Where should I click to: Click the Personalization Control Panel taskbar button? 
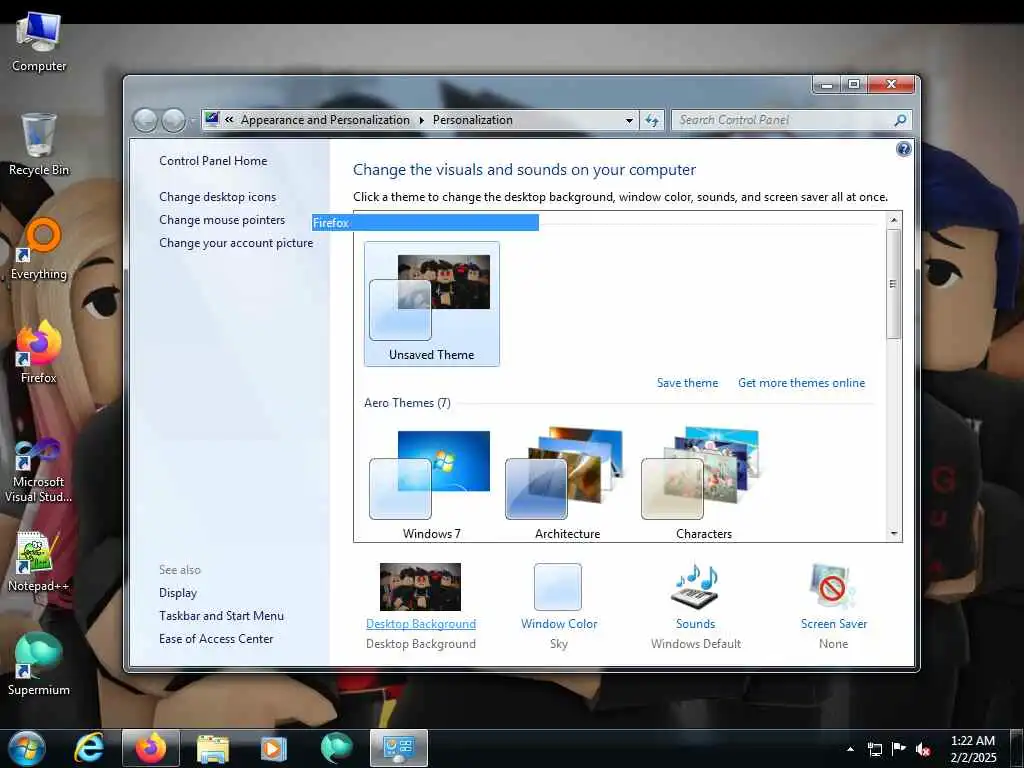pos(399,748)
